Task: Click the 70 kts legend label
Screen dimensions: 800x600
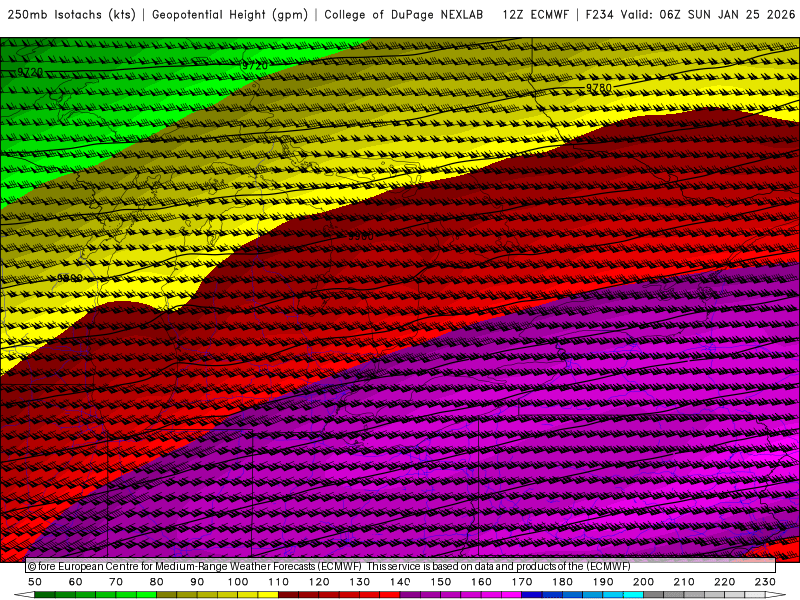Action: (x=116, y=582)
